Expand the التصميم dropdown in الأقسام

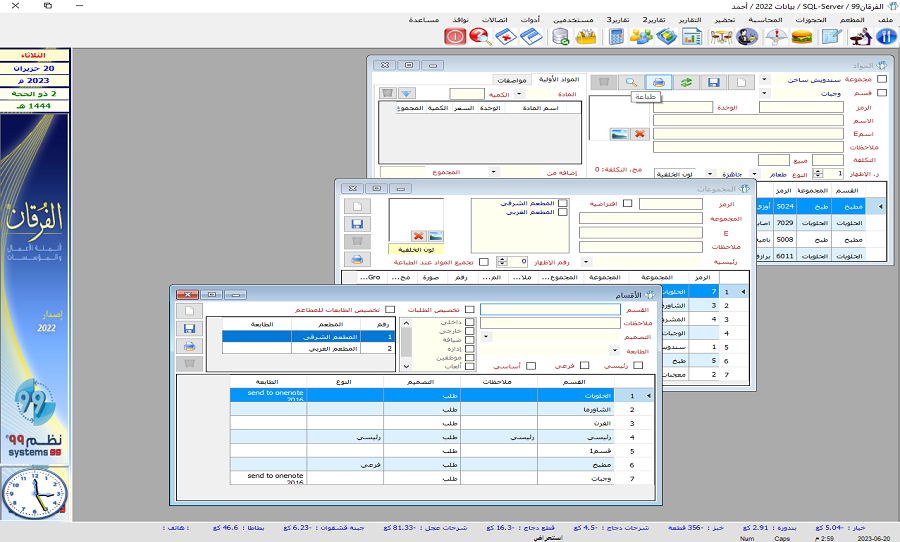(x=485, y=337)
